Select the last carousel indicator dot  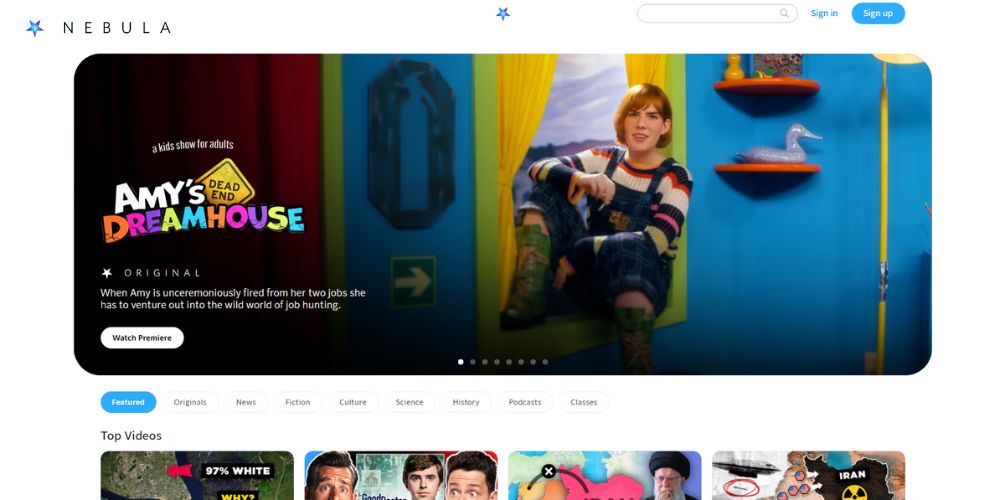pos(545,362)
